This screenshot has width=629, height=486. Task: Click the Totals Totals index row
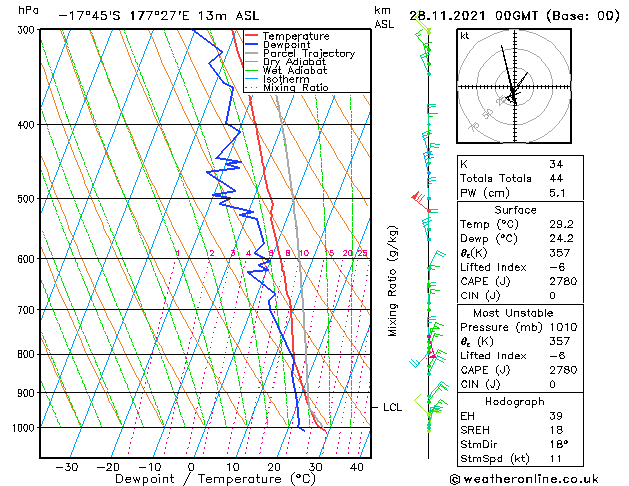pos(520,178)
